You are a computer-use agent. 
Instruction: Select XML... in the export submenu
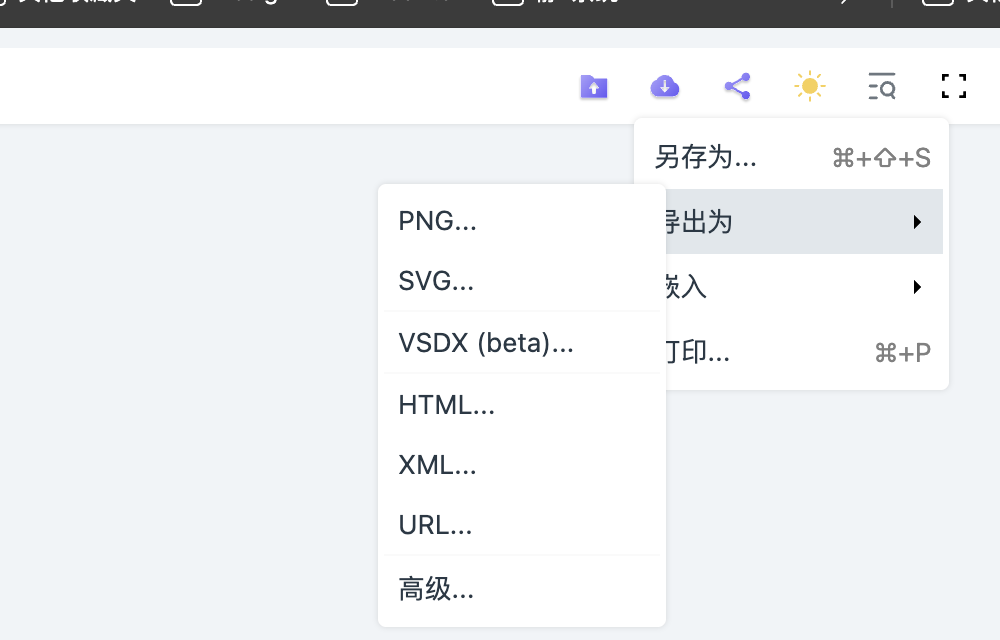pos(437,465)
